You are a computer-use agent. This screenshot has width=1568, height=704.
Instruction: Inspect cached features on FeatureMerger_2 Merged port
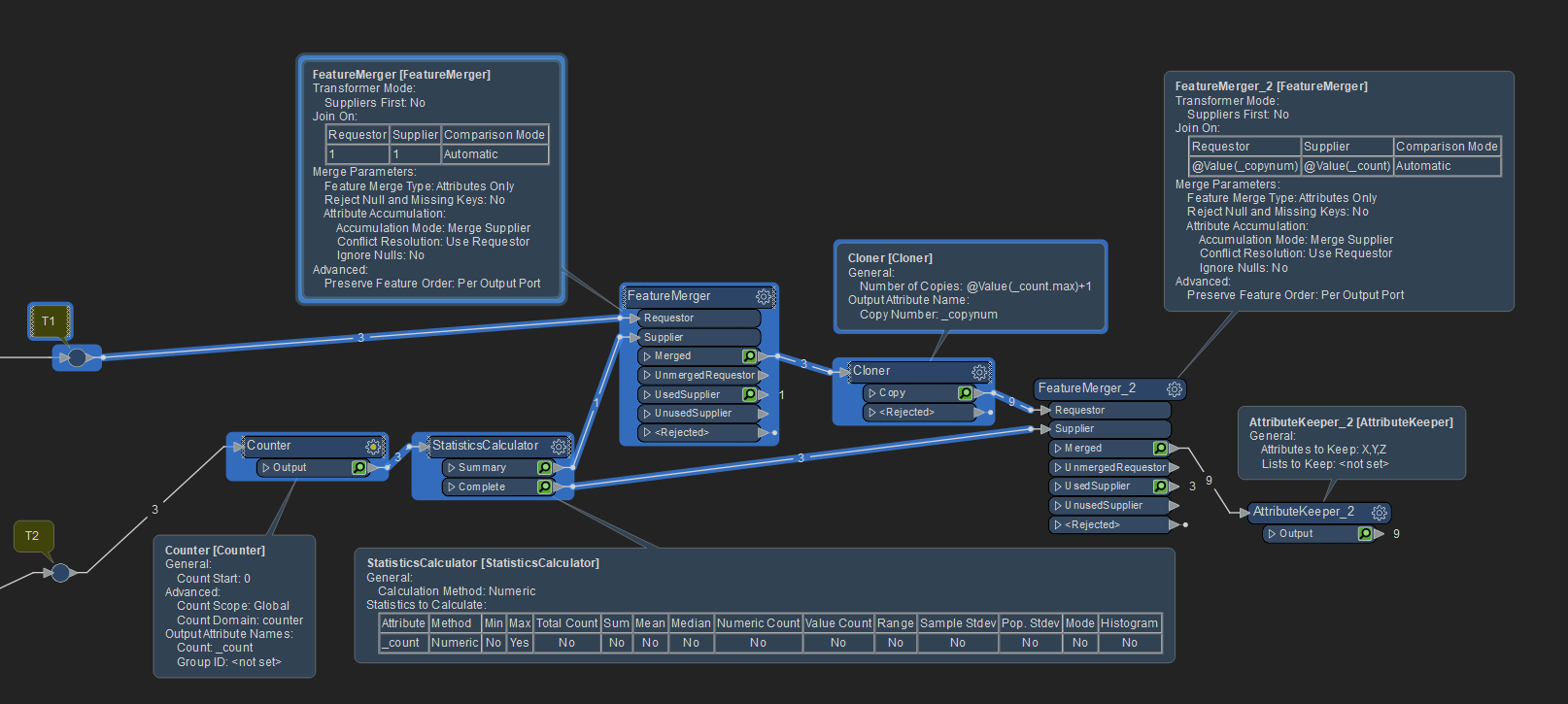[1160, 449]
